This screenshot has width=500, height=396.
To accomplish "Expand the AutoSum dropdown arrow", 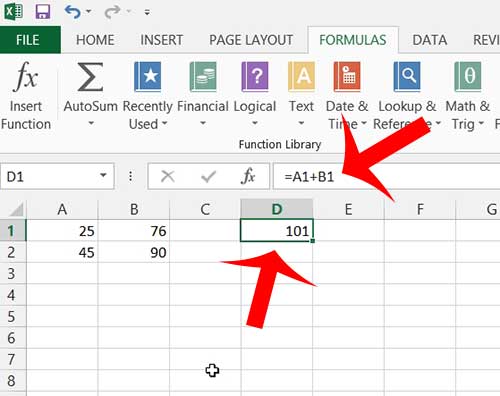I will click(x=91, y=123).
